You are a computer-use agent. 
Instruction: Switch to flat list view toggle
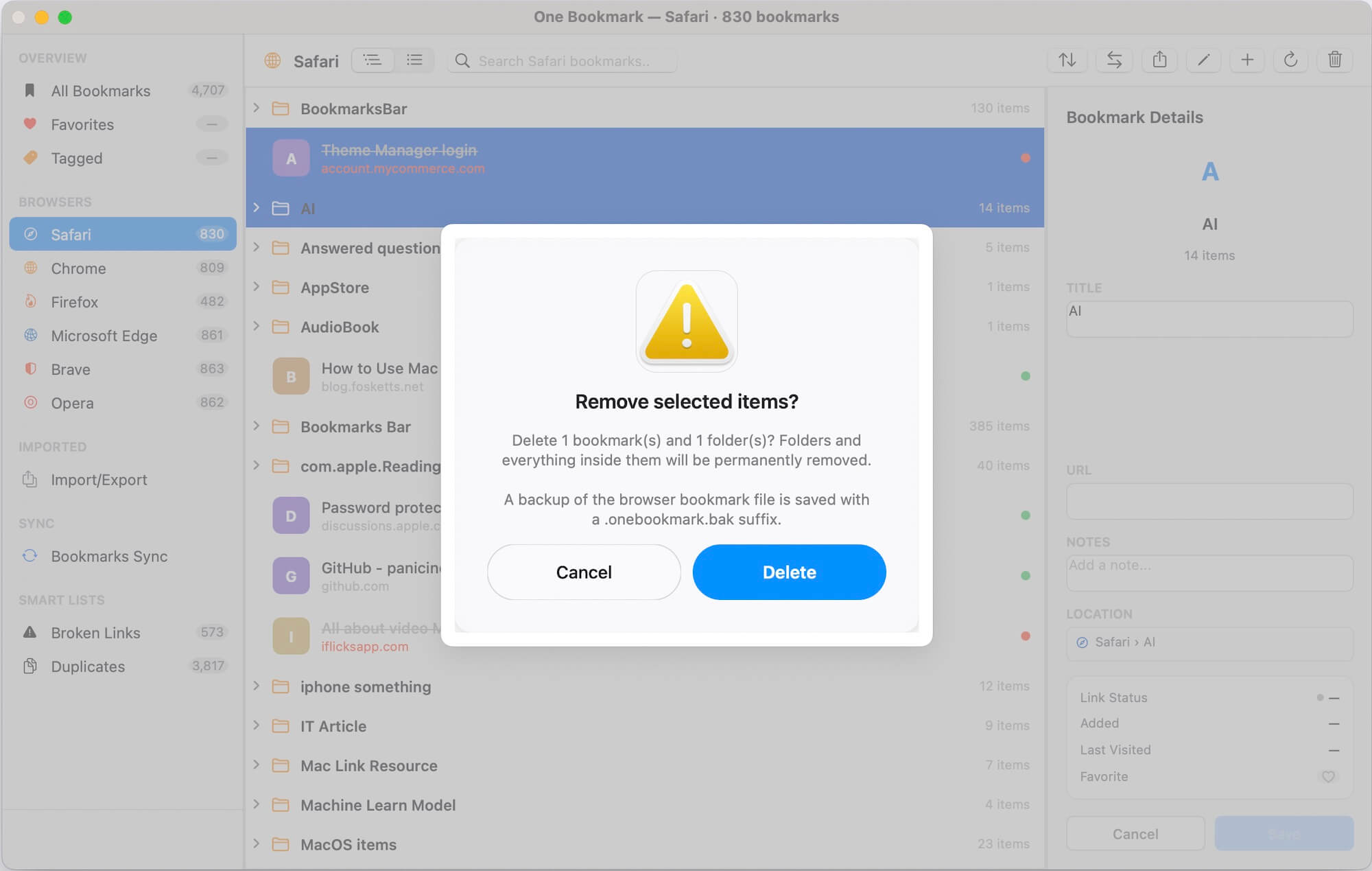[x=414, y=60]
